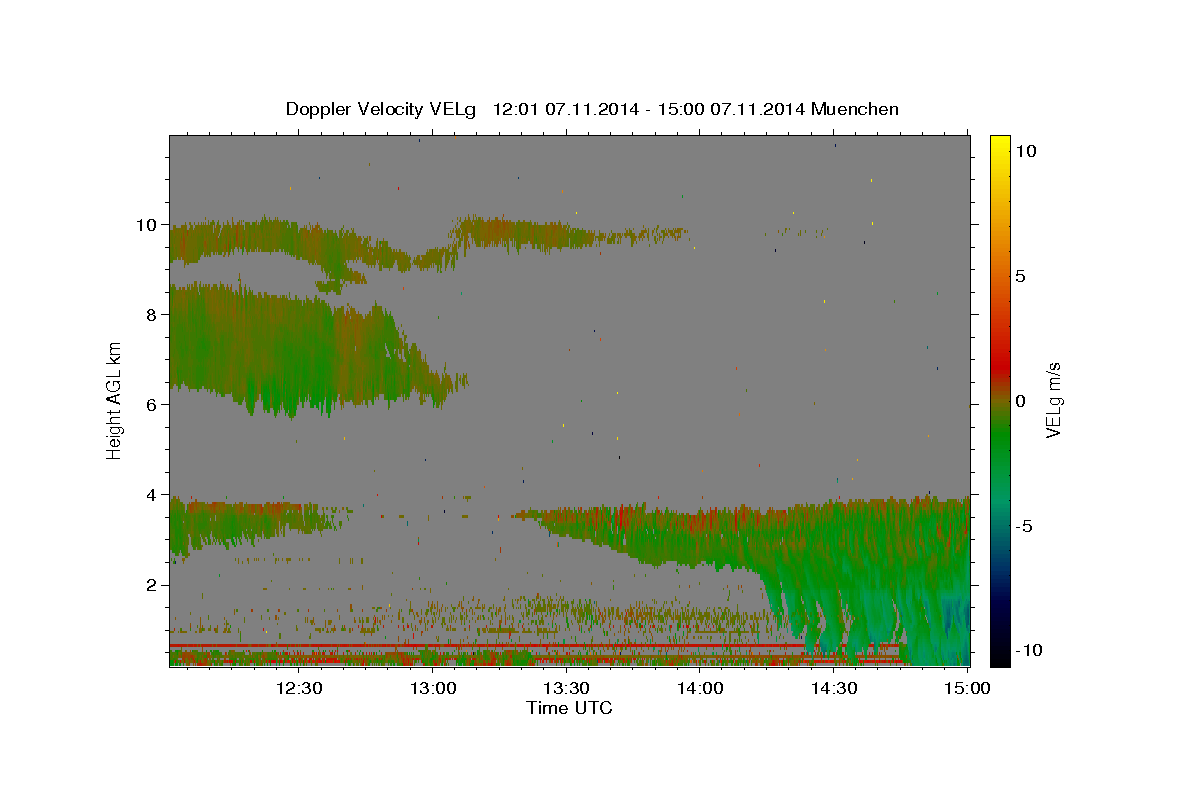The image size is (1200, 800).
Task: Click the "VELg m/s" colorbar label
Action: pyautogui.click(x=1053, y=400)
